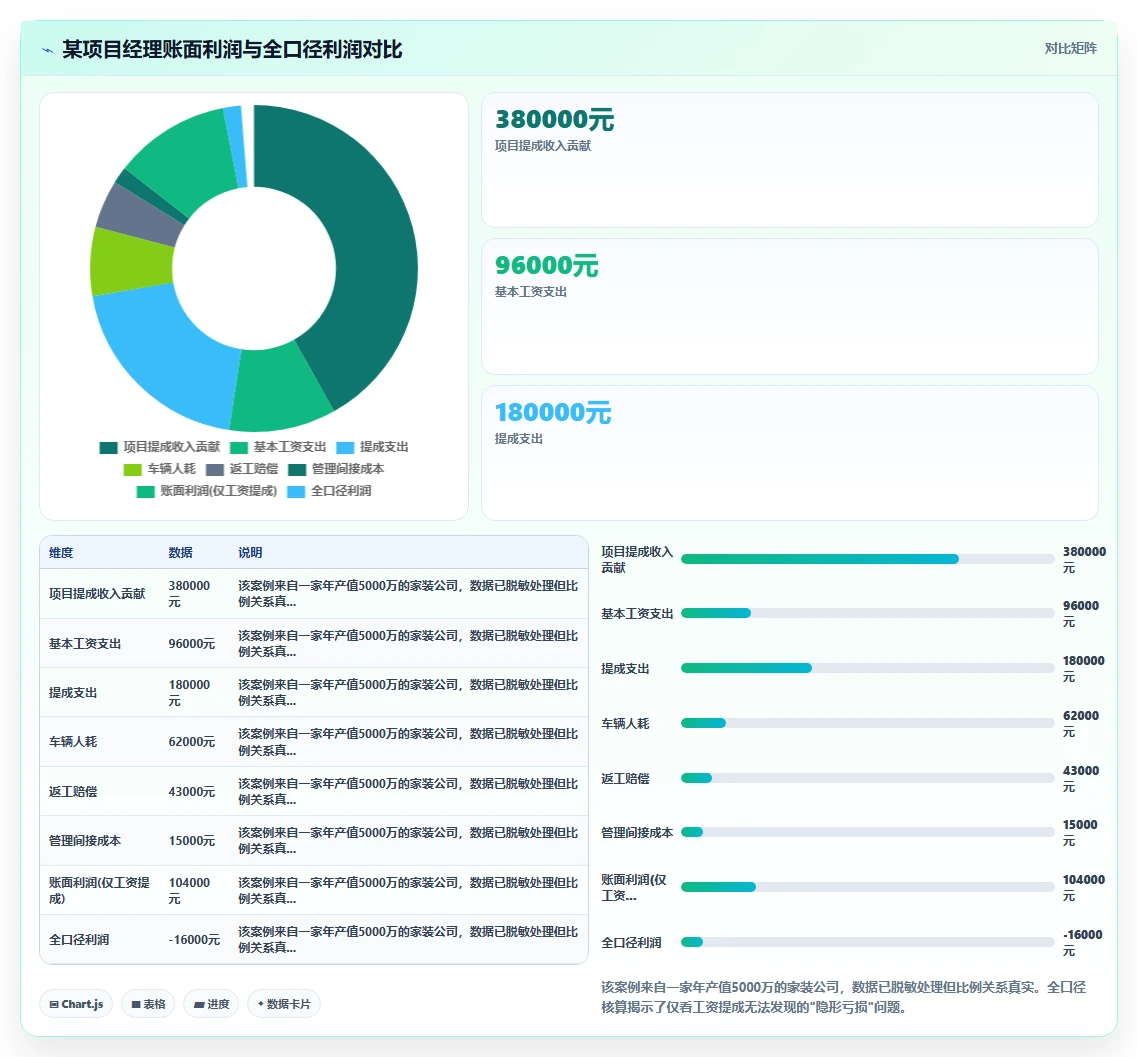
Task: Select the 数据卡片 tag chip
Action: (x=284, y=1004)
